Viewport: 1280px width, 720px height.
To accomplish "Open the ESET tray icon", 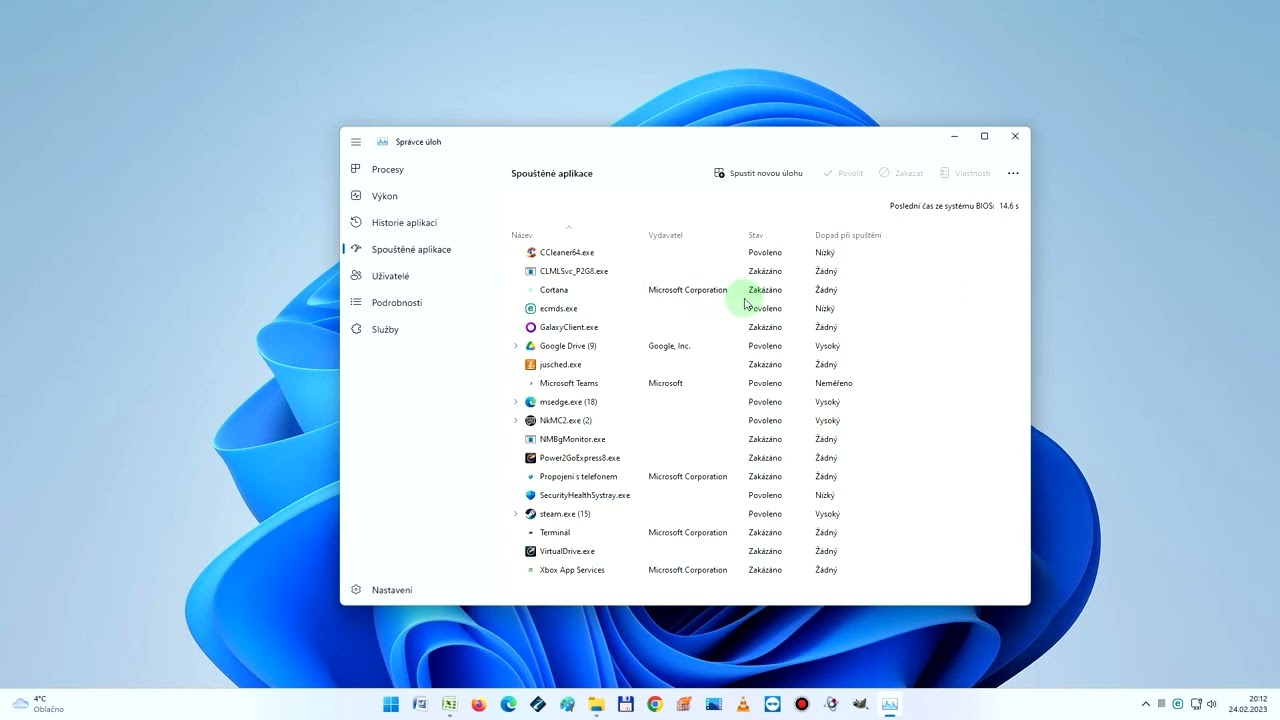I will click(x=1178, y=704).
